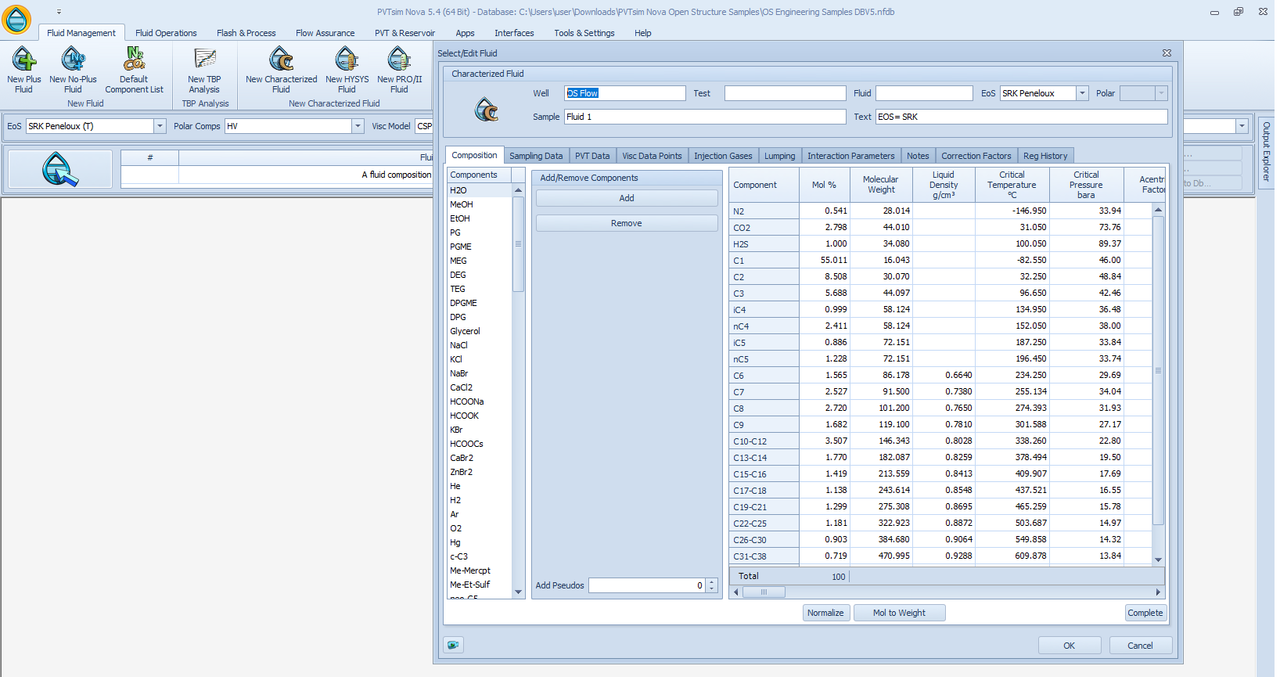Viewport: 1280px width, 677px height.
Task: Switch to the Lumping tab
Action: pyautogui.click(x=780, y=155)
